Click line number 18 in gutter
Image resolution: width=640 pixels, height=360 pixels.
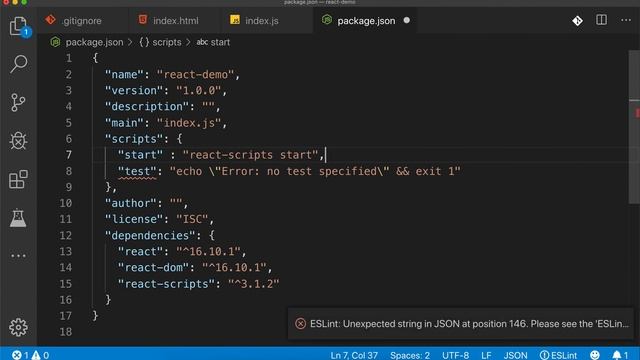point(65,332)
